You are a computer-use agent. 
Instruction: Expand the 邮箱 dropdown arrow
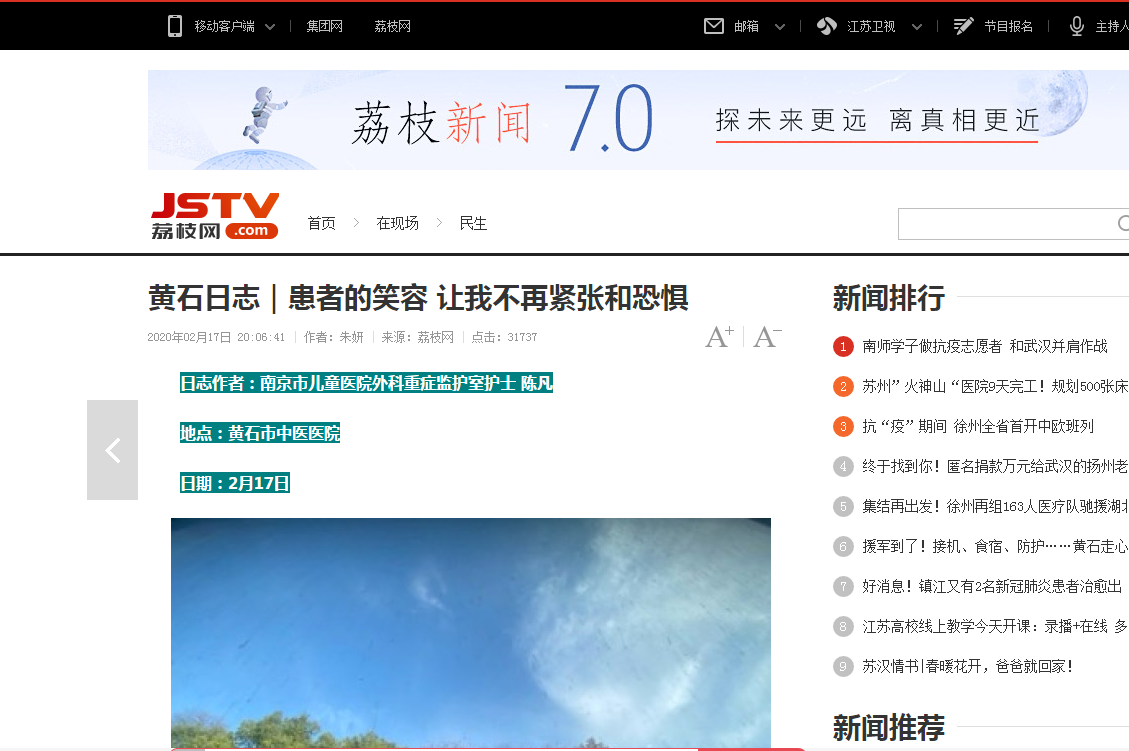point(778,26)
